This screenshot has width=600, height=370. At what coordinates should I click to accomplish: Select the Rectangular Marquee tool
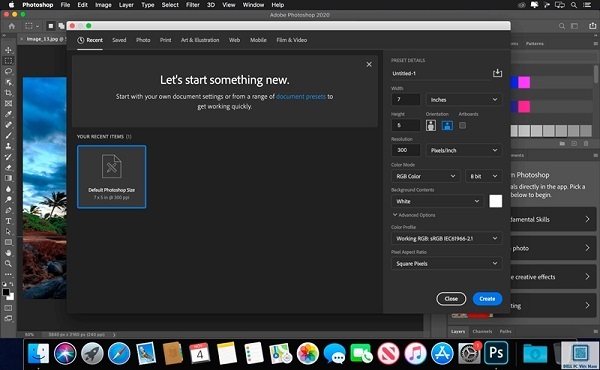coord(8,61)
